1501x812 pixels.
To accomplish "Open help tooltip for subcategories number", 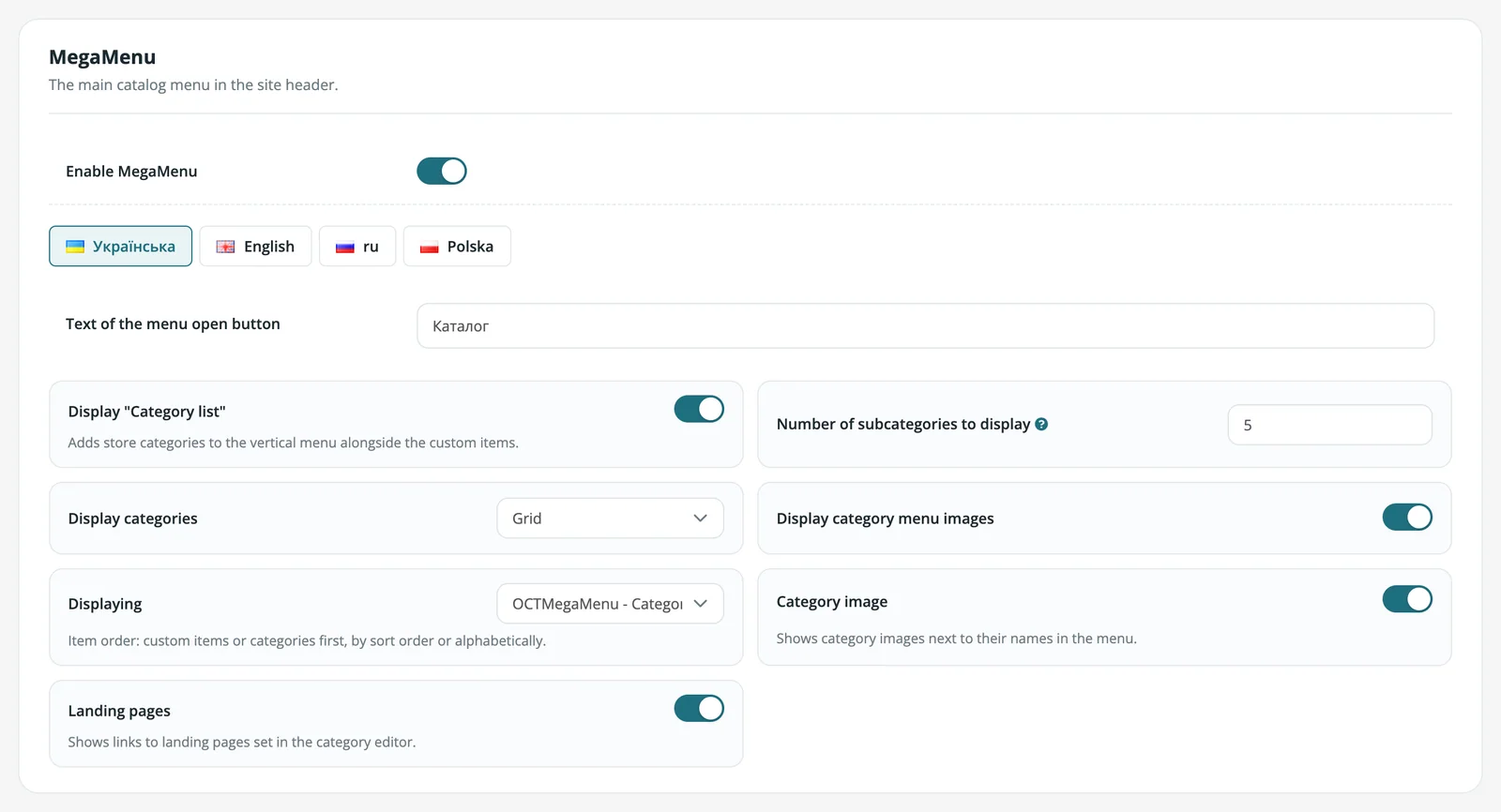I will click(x=1041, y=425).
